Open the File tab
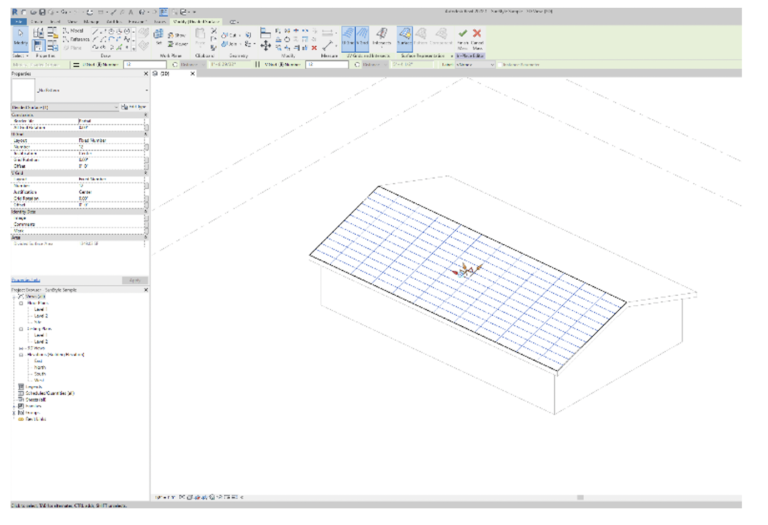768x525 pixels. 19,22
